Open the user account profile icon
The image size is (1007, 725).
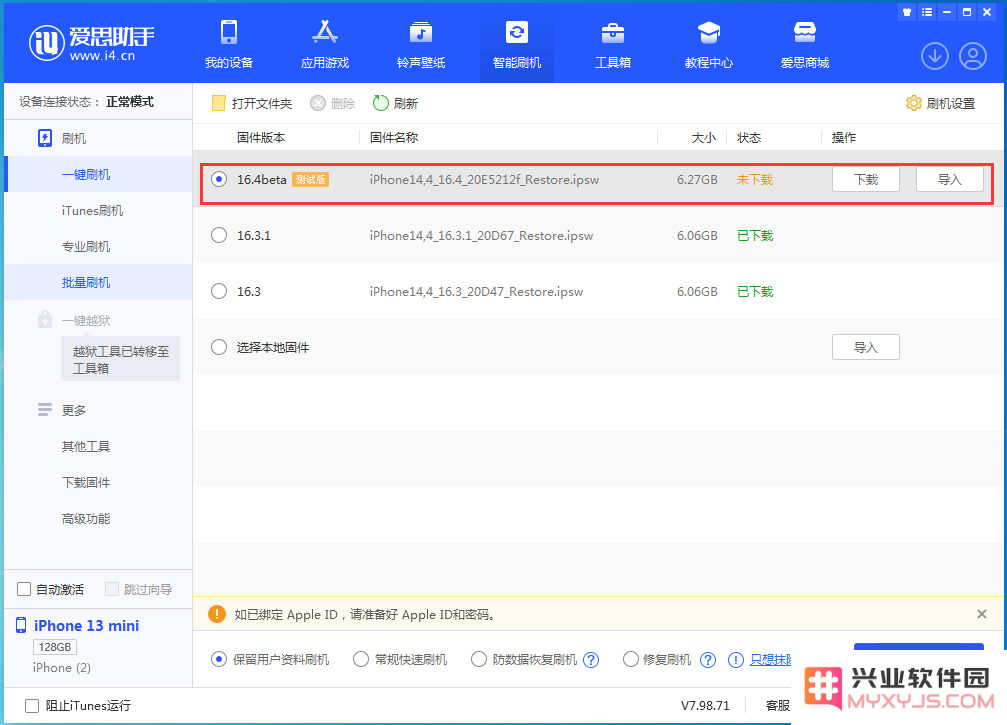pyautogui.click(x=973, y=57)
